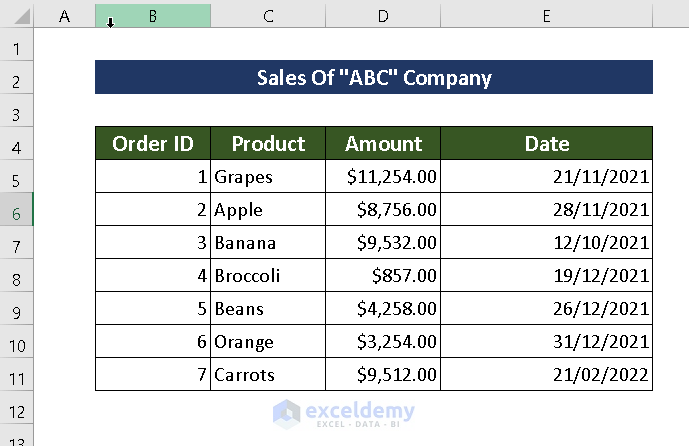This screenshot has height=446, width=689.
Task: Click column D header
Action: coord(383,16)
